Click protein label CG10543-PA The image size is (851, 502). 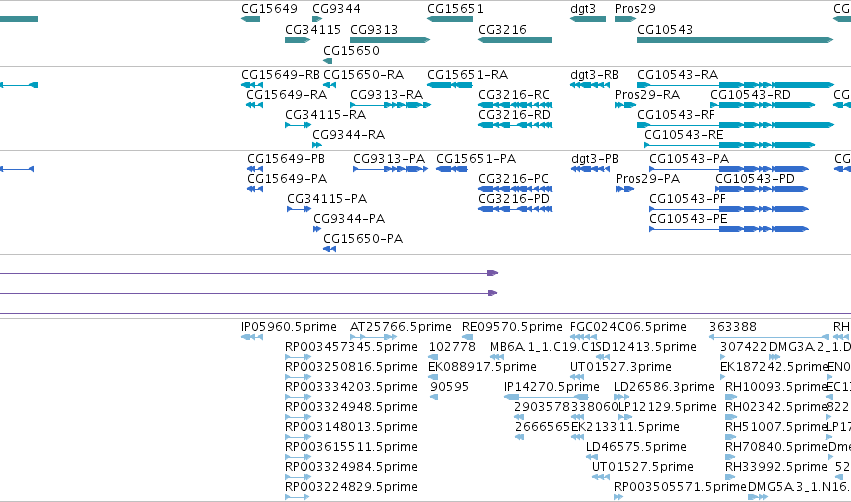tap(689, 158)
